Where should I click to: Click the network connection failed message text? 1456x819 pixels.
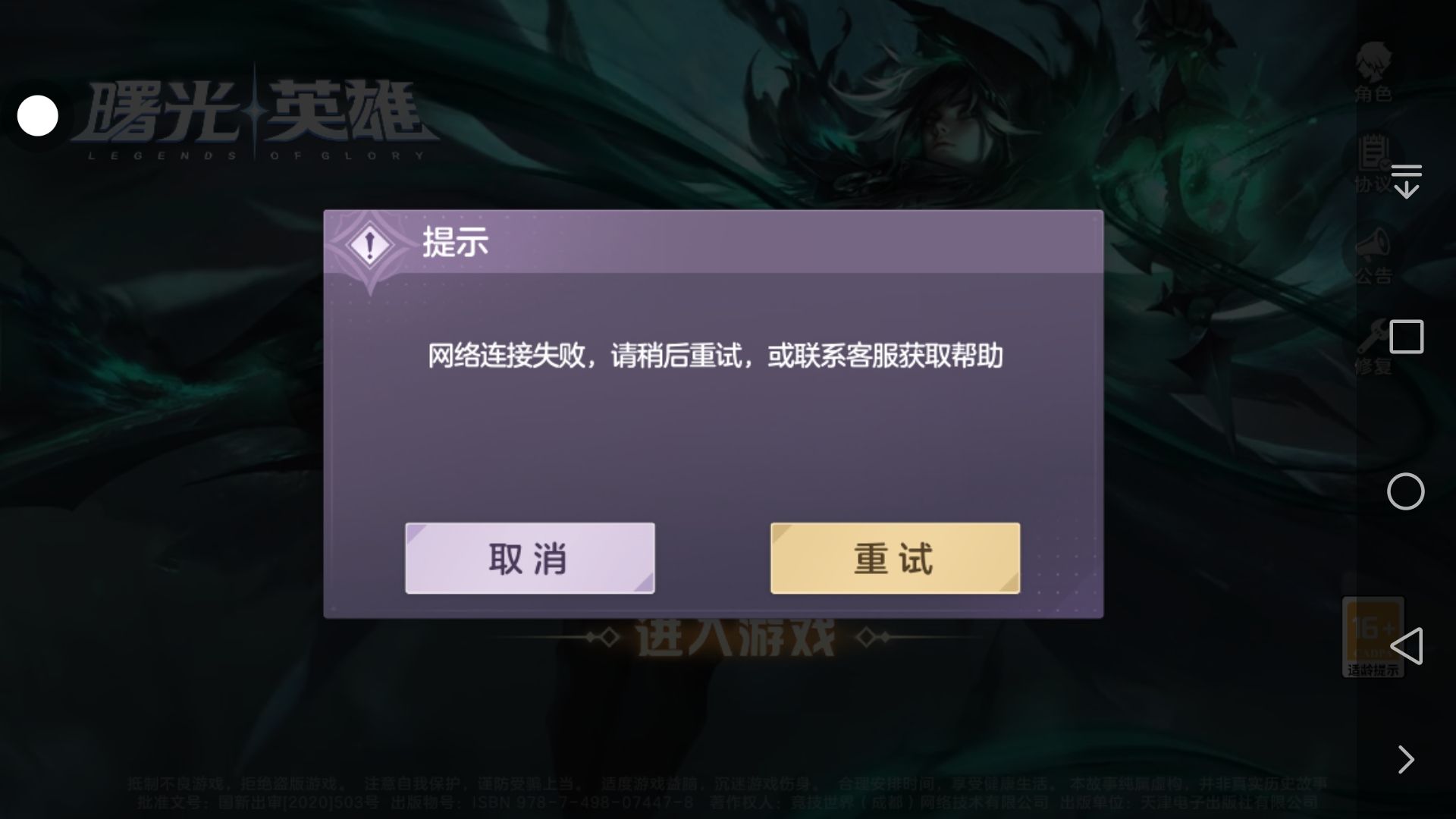click(715, 356)
